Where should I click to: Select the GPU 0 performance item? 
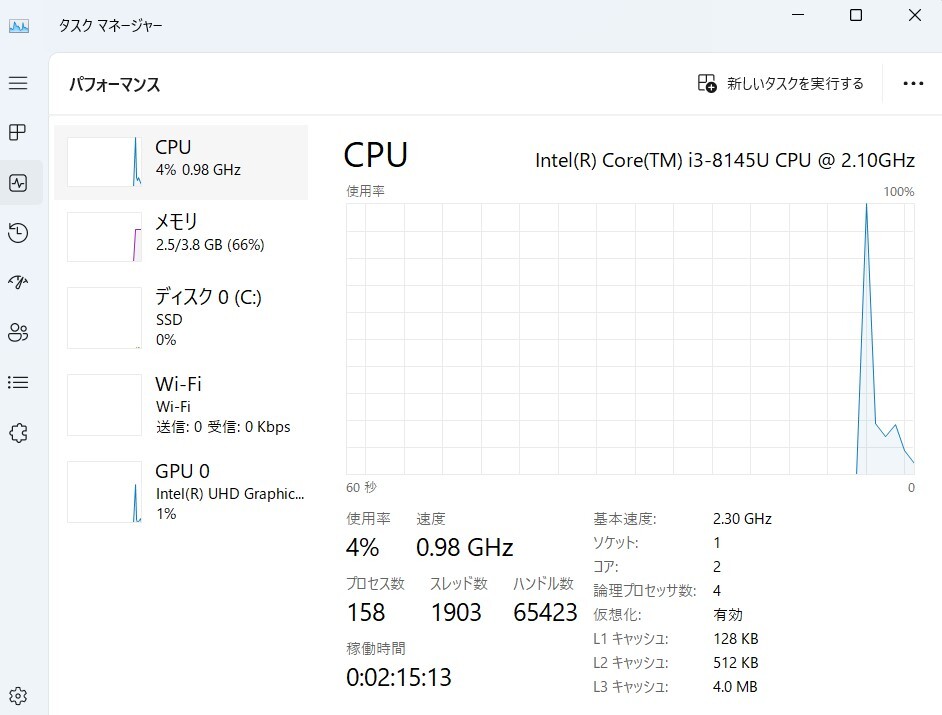coord(181,492)
